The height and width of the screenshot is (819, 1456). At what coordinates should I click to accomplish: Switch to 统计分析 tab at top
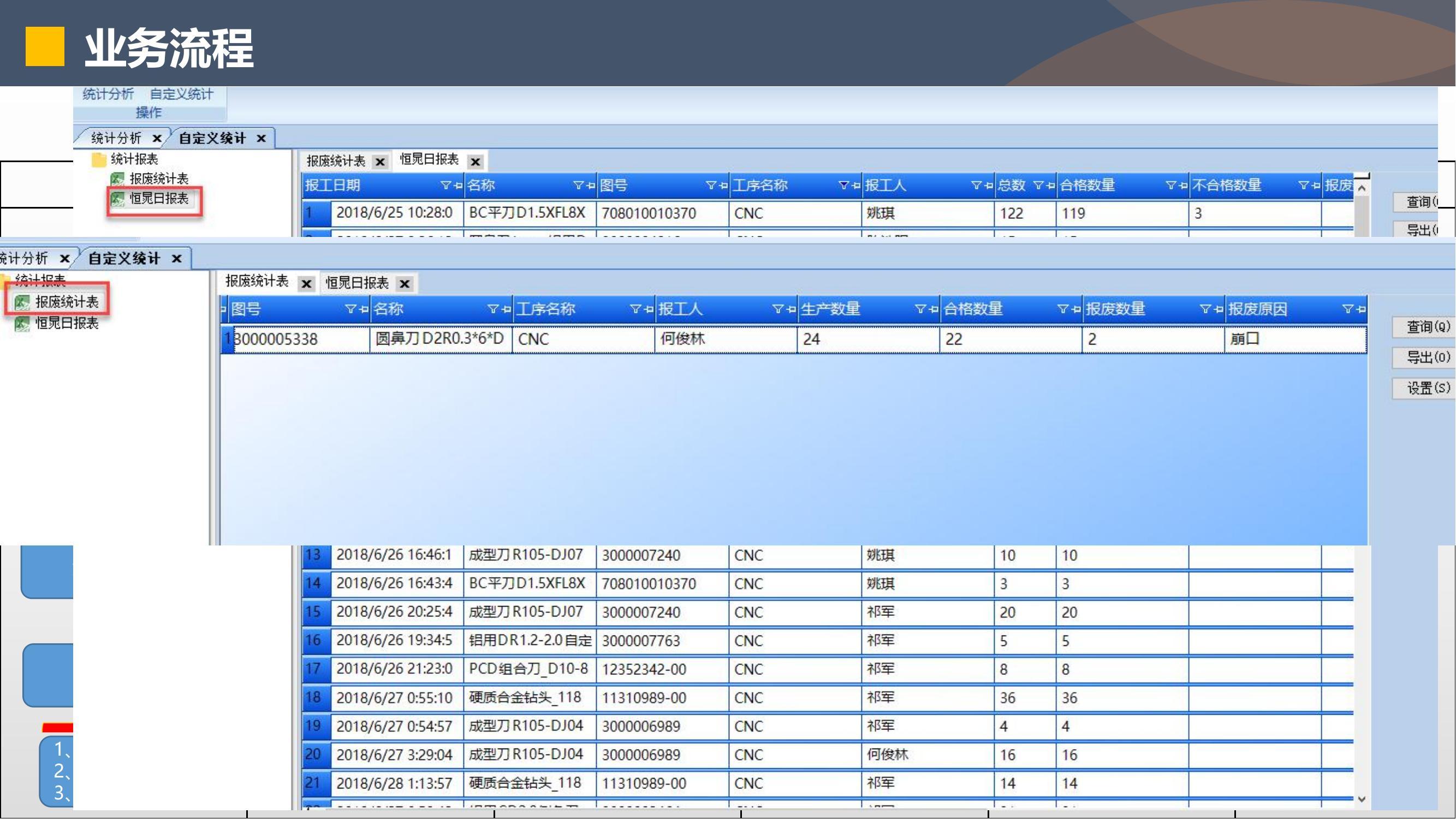116,139
